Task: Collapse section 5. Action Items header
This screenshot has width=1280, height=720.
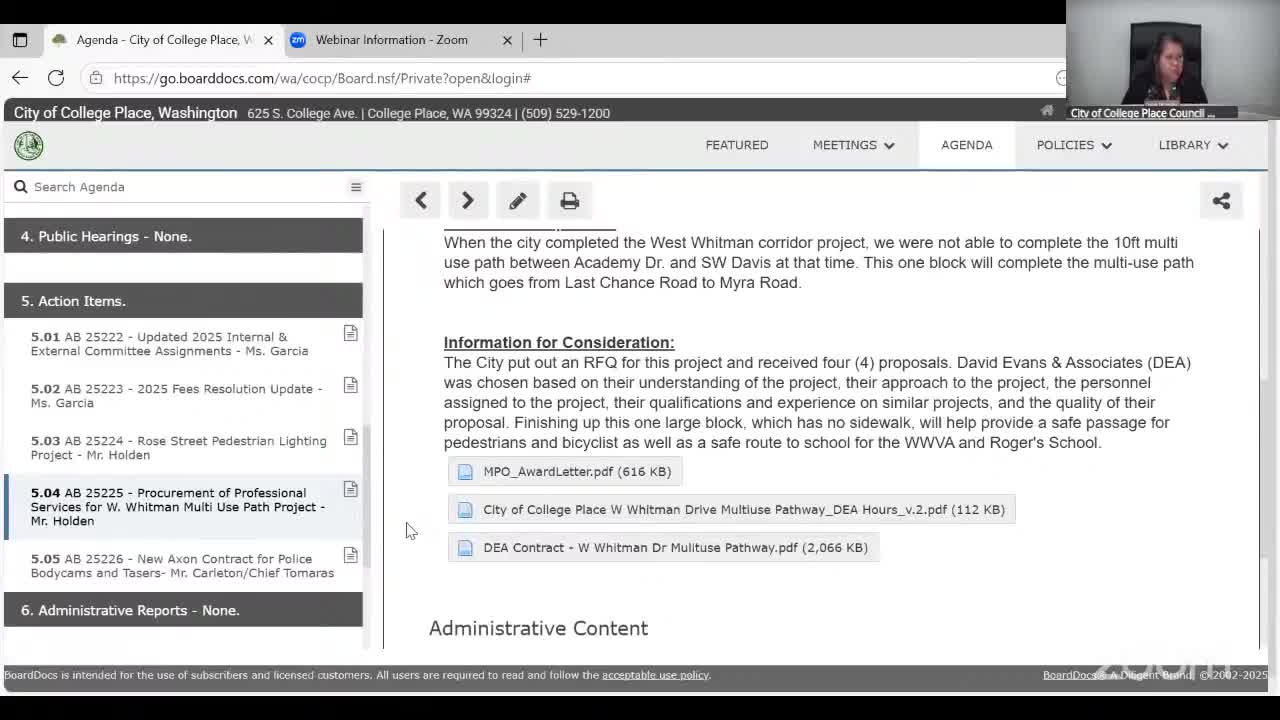Action: pos(183,301)
